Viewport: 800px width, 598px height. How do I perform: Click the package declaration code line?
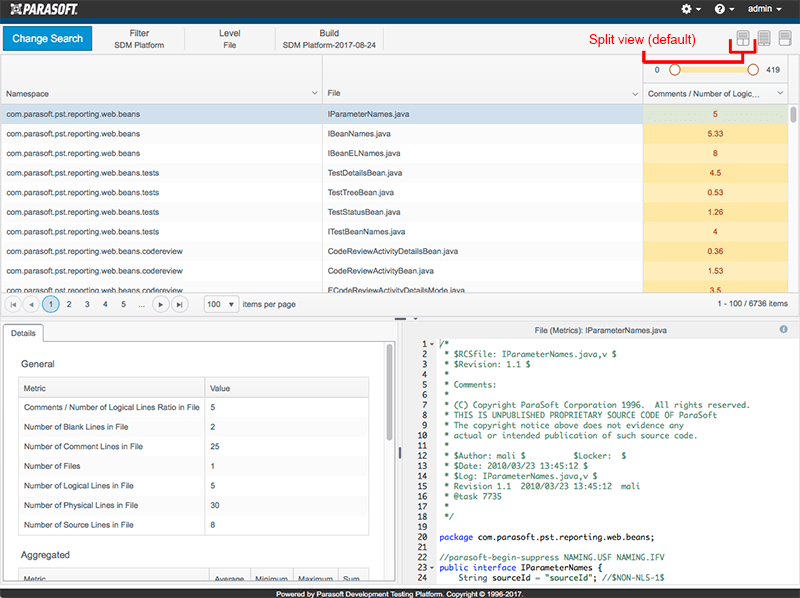pyautogui.click(x=546, y=537)
